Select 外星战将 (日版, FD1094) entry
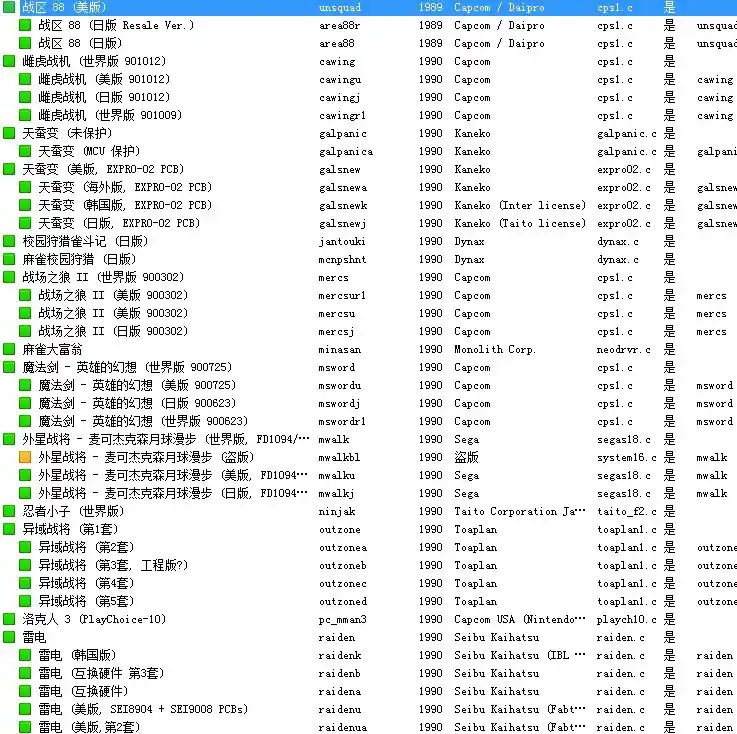This screenshot has width=737, height=734. [173, 493]
